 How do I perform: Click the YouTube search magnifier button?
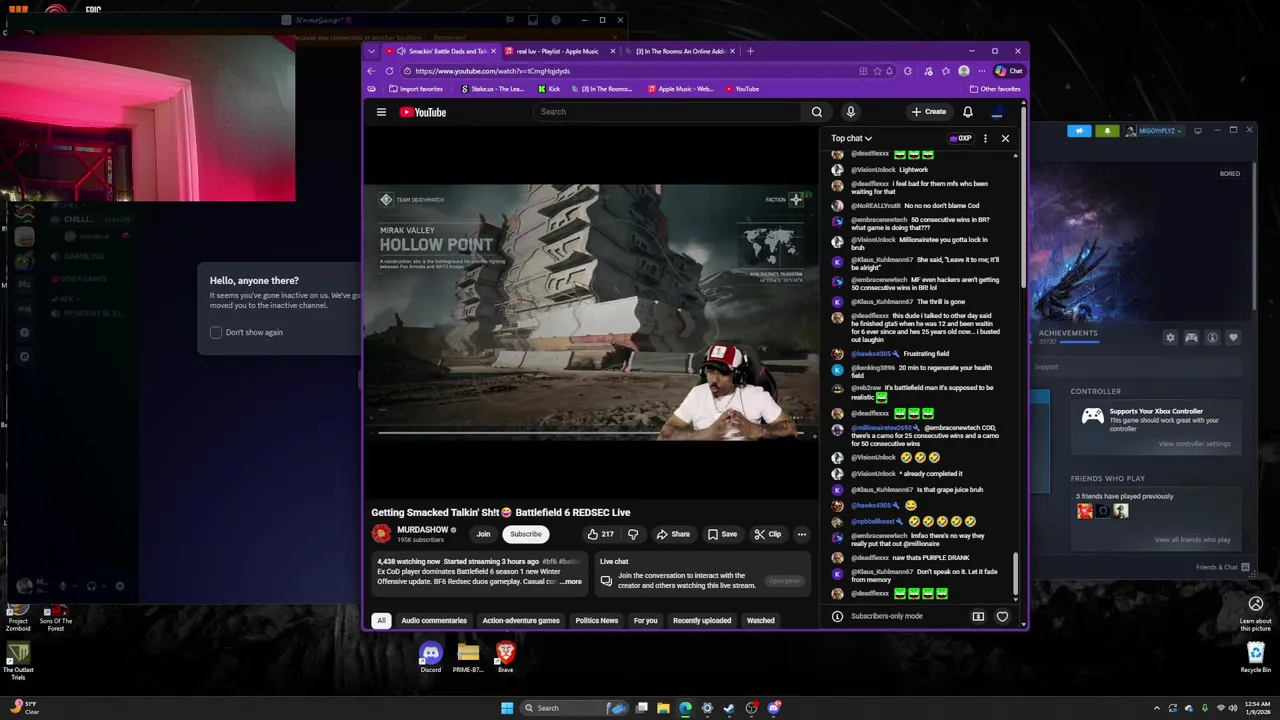[x=817, y=112]
